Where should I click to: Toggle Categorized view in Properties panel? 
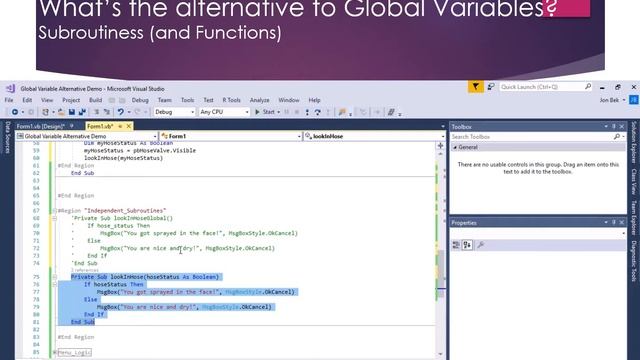click(x=456, y=245)
